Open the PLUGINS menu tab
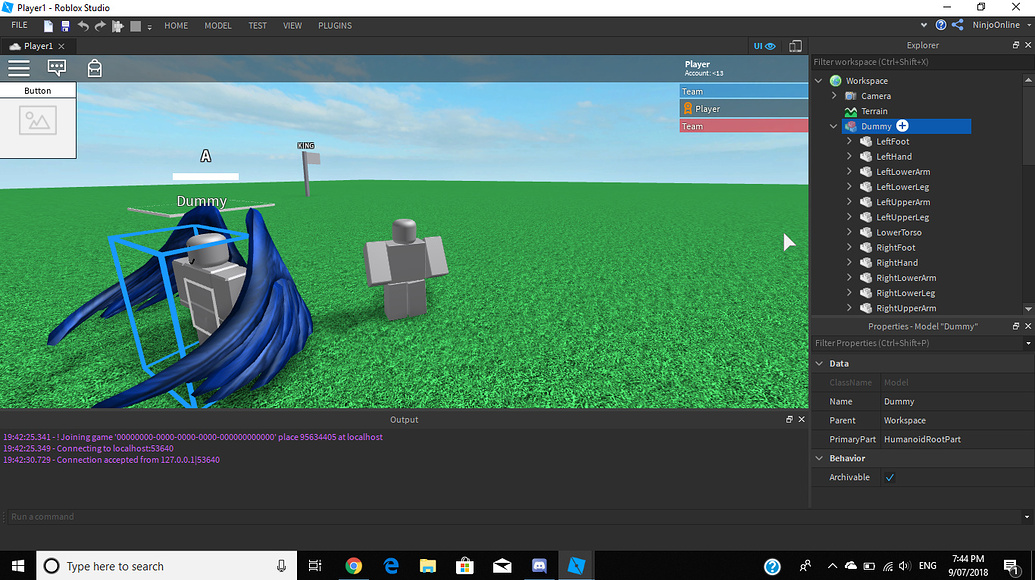Image resolution: width=1035 pixels, height=580 pixels. coord(334,25)
